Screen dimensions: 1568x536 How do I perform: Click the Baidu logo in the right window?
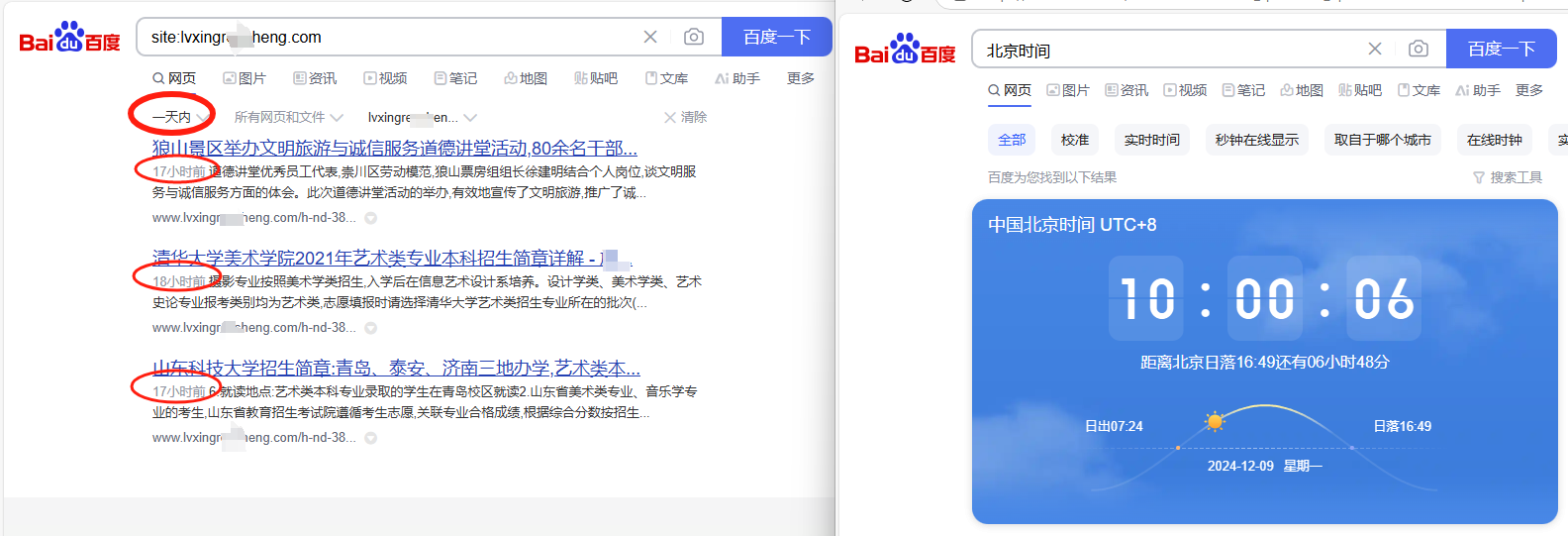(905, 50)
